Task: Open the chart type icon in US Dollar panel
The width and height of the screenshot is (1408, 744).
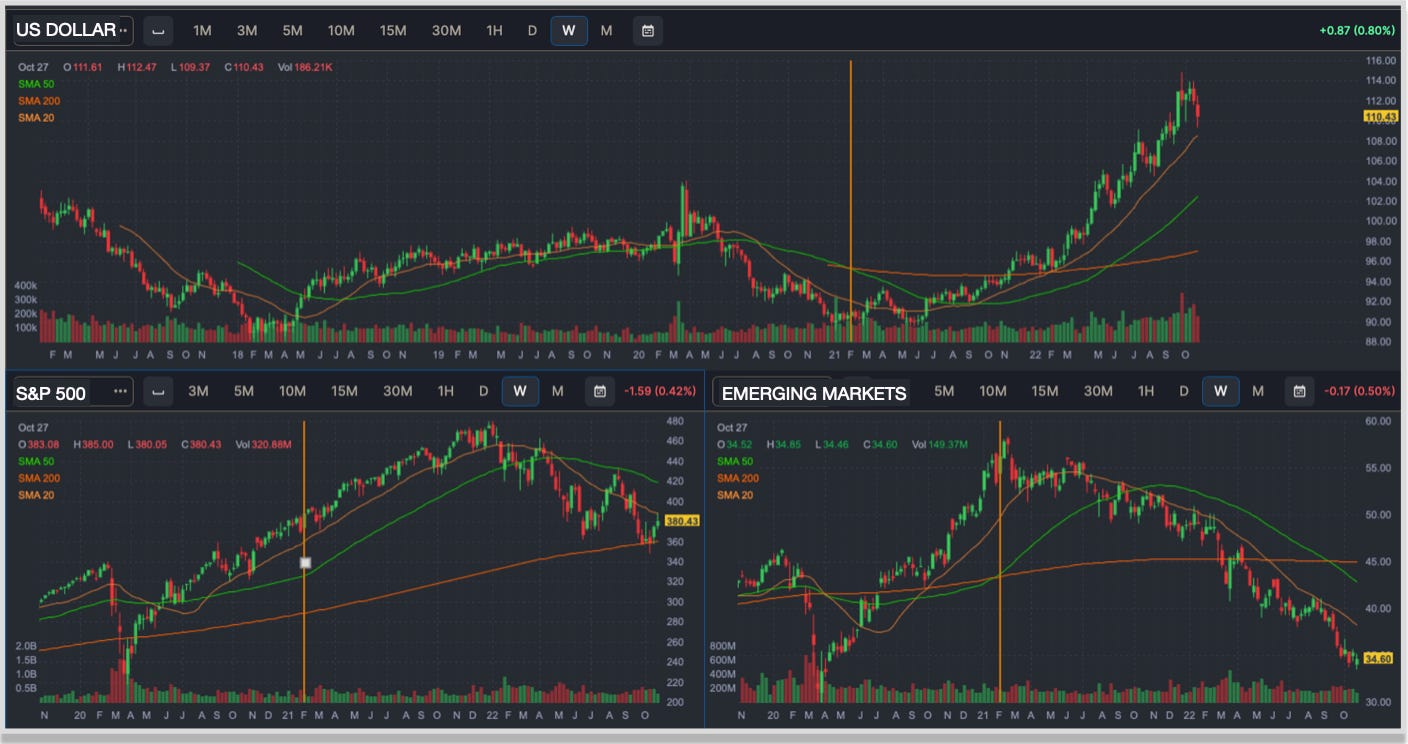Action: [157, 31]
